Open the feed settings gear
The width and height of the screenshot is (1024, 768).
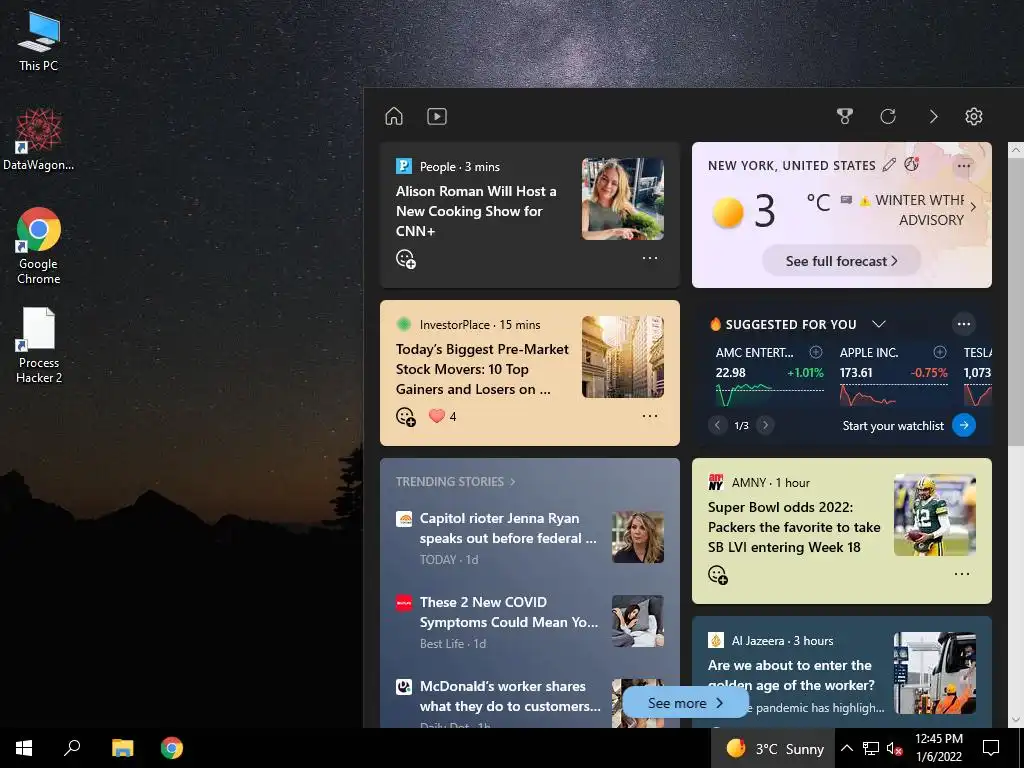coord(974,116)
